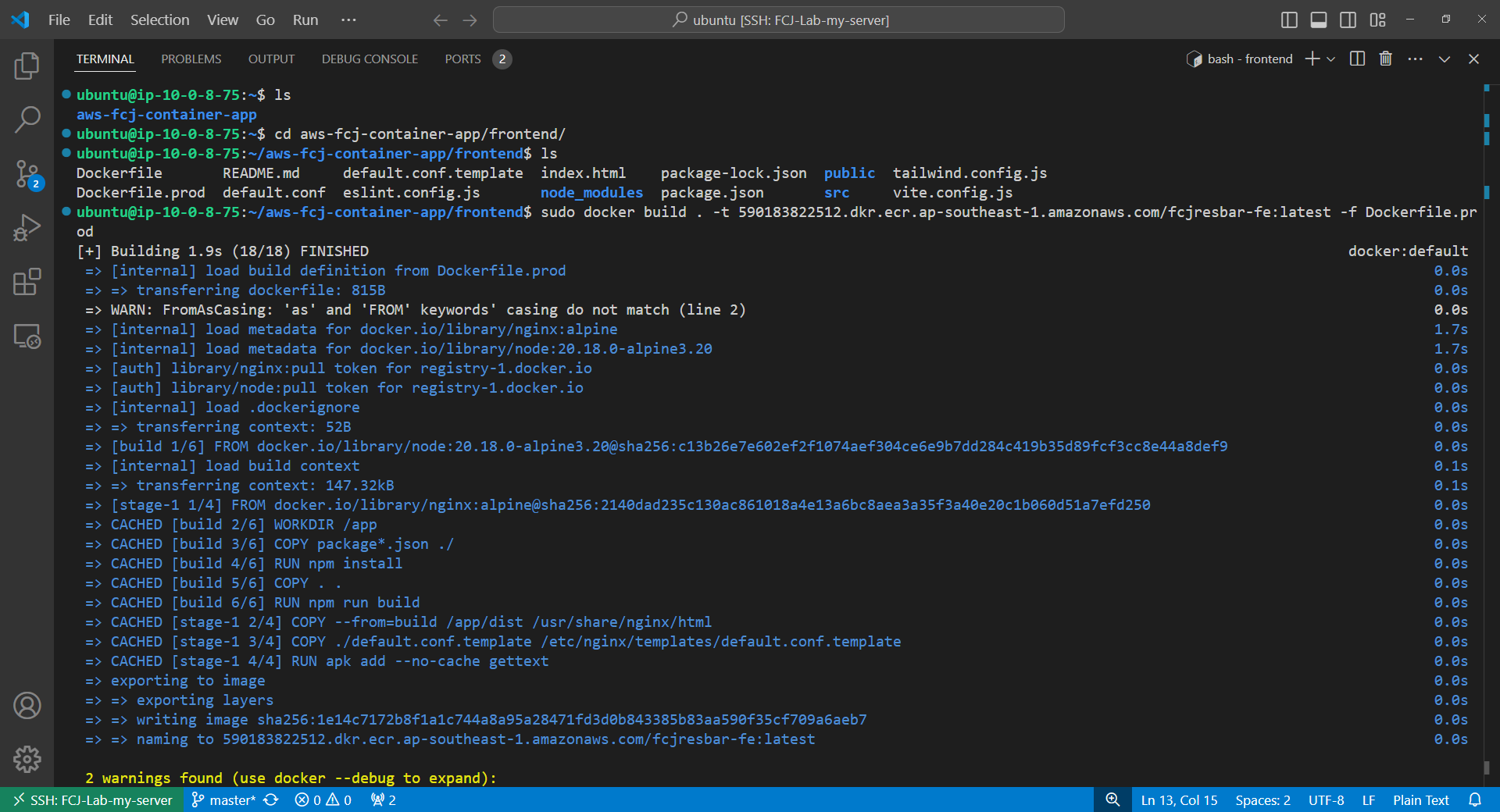1500x812 pixels.
Task: Click 'docker:default' text in build output
Action: pos(1408,251)
